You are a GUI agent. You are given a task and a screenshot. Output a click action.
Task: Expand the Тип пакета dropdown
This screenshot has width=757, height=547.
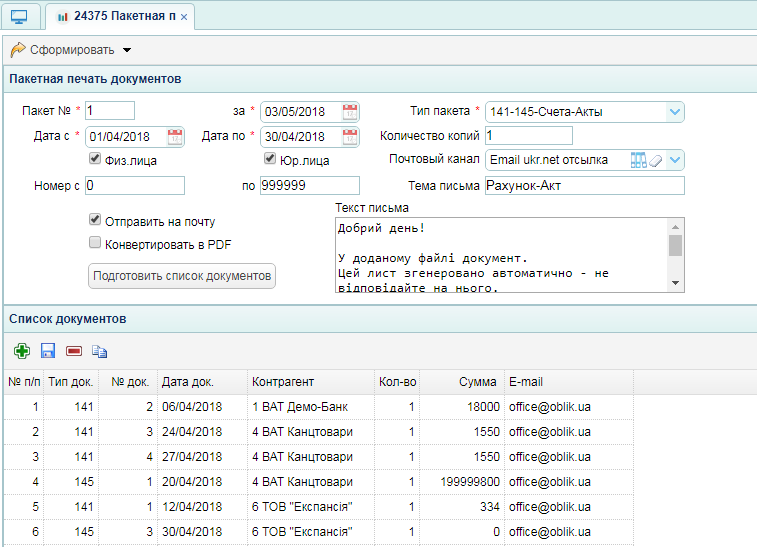coord(675,112)
